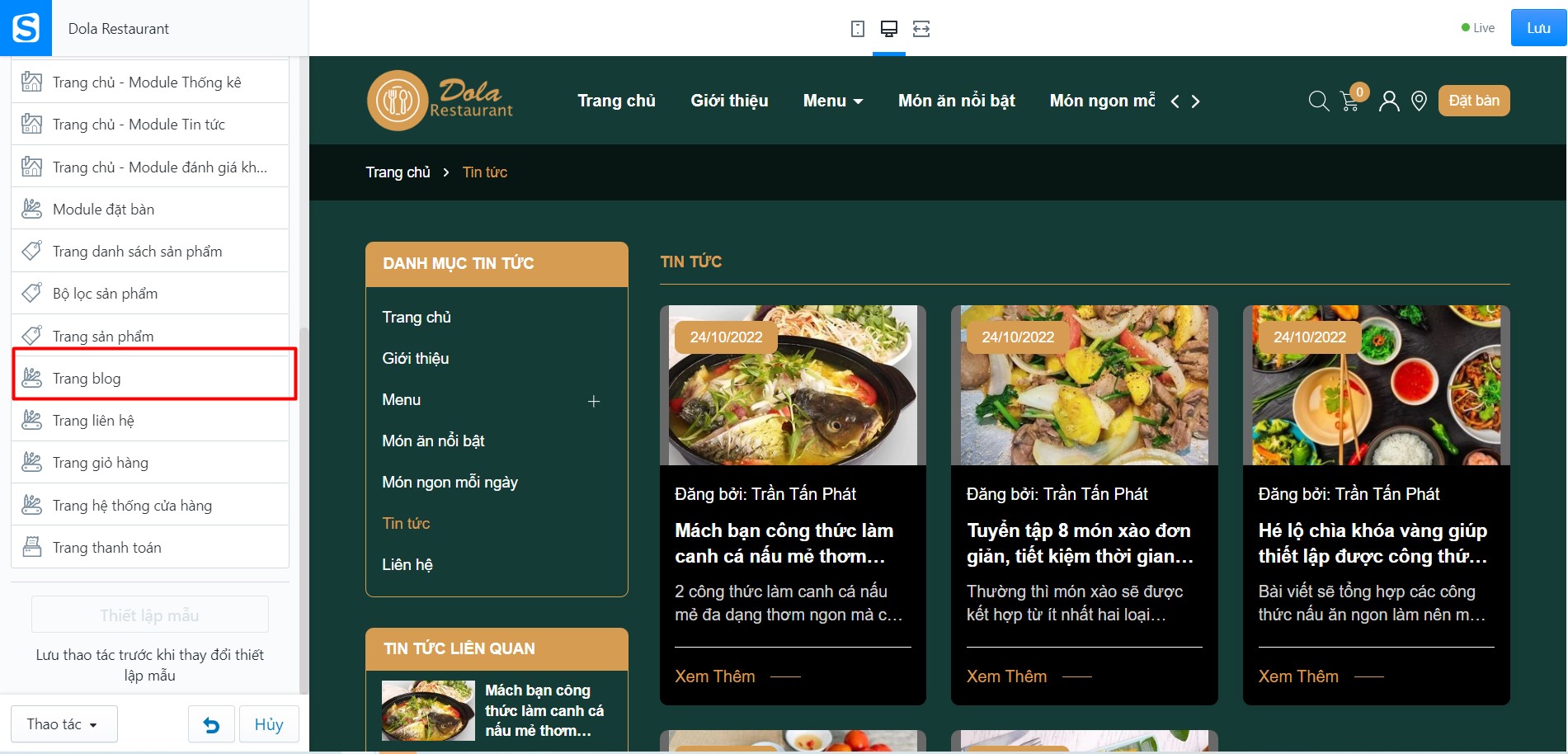1568x754 pixels.
Task: Click Xem Thêm on 8 món xào article
Action: tap(1029, 676)
